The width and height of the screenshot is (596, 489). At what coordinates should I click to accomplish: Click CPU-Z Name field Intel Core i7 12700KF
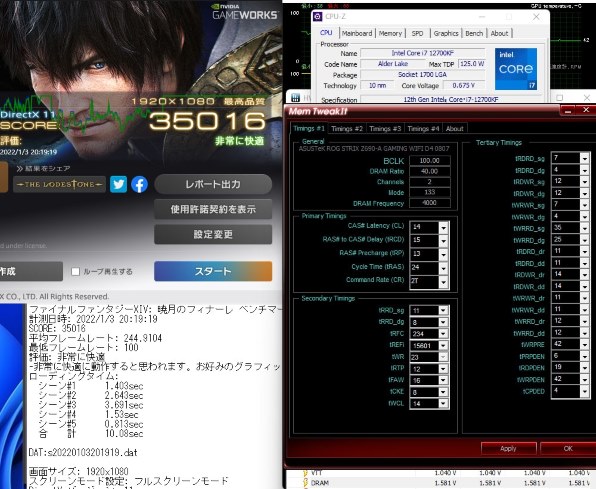423,53
